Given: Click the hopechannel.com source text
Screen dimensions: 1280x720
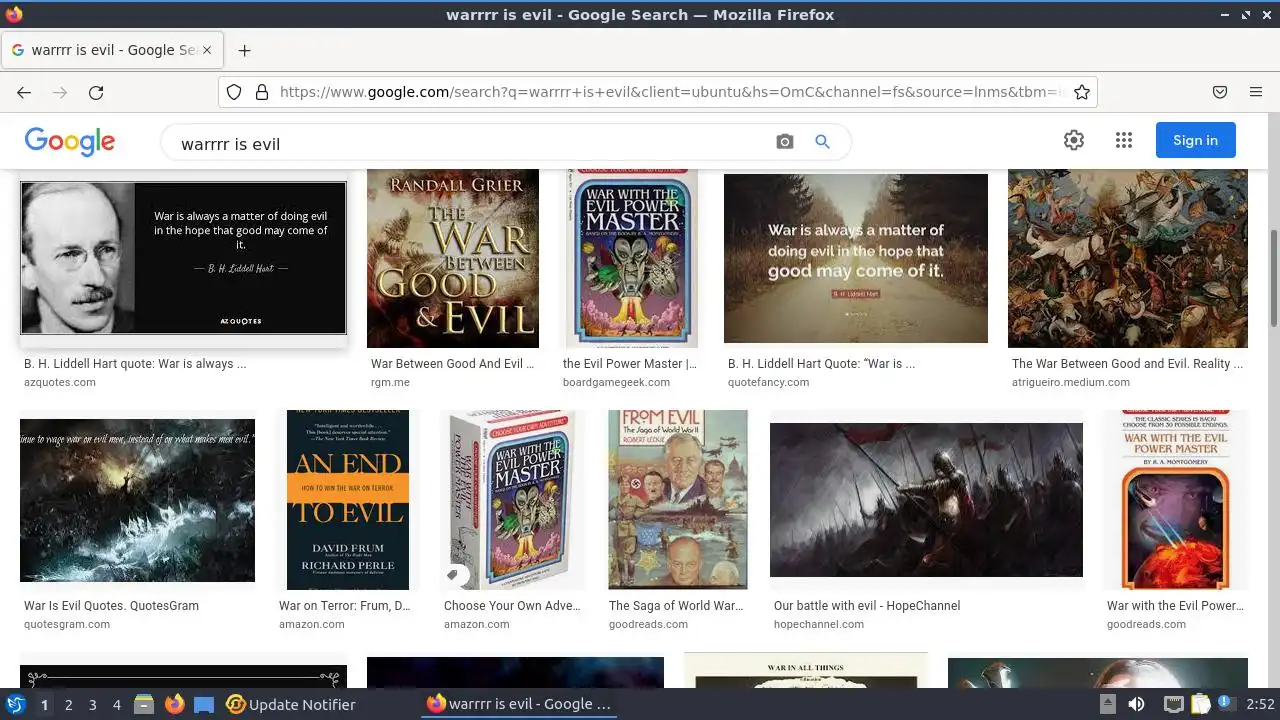Looking at the screenshot, I should [819, 624].
